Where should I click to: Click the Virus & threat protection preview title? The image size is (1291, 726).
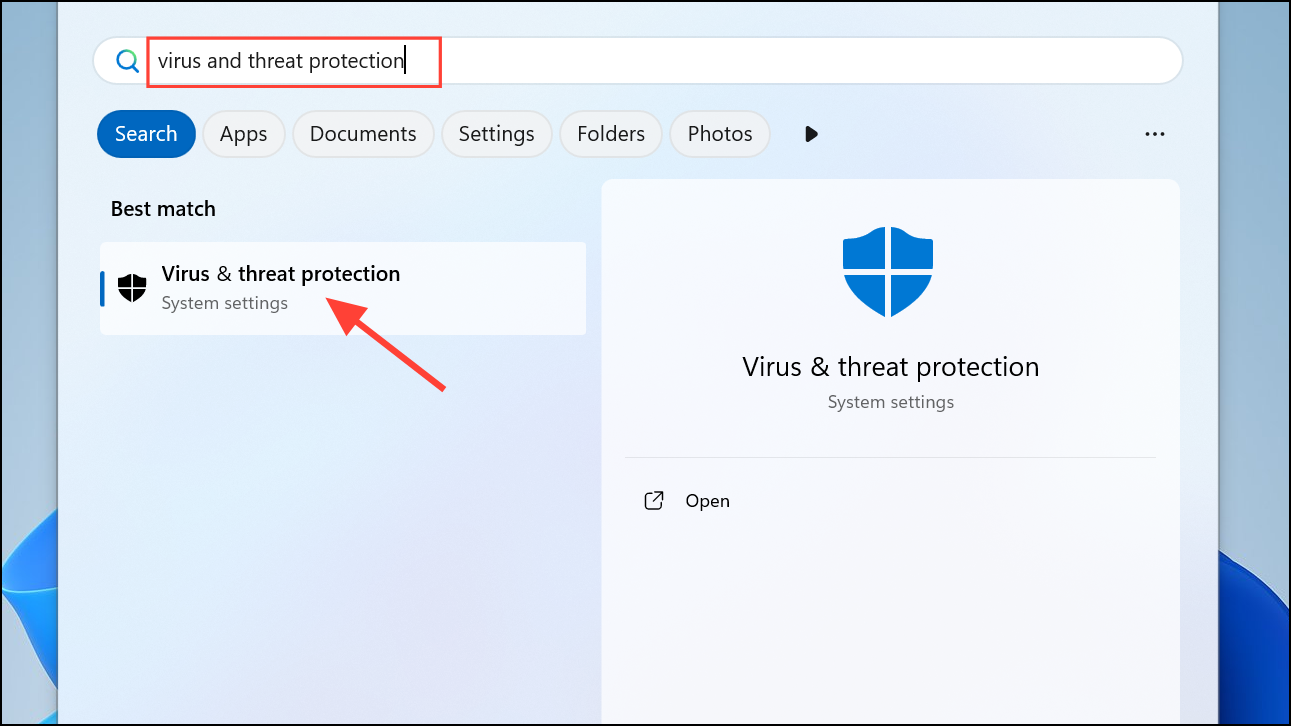[x=891, y=367]
